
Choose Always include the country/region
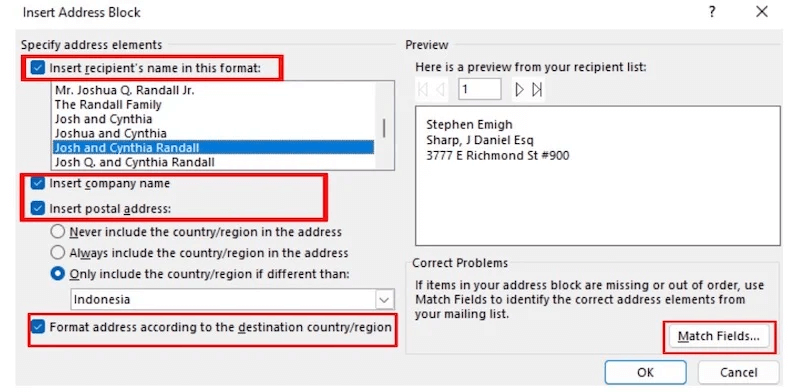click(x=58, y=253)
